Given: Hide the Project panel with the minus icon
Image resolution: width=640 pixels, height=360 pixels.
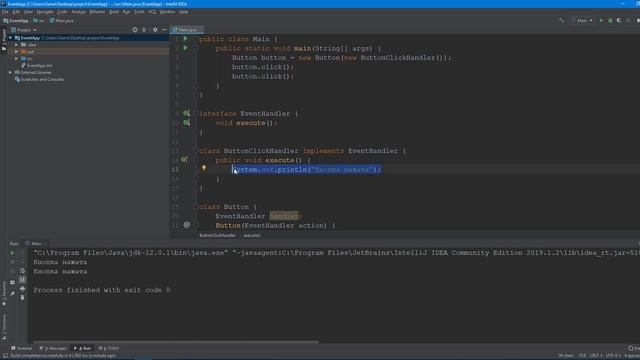Looking at the screenshot, I should [164, 30].
